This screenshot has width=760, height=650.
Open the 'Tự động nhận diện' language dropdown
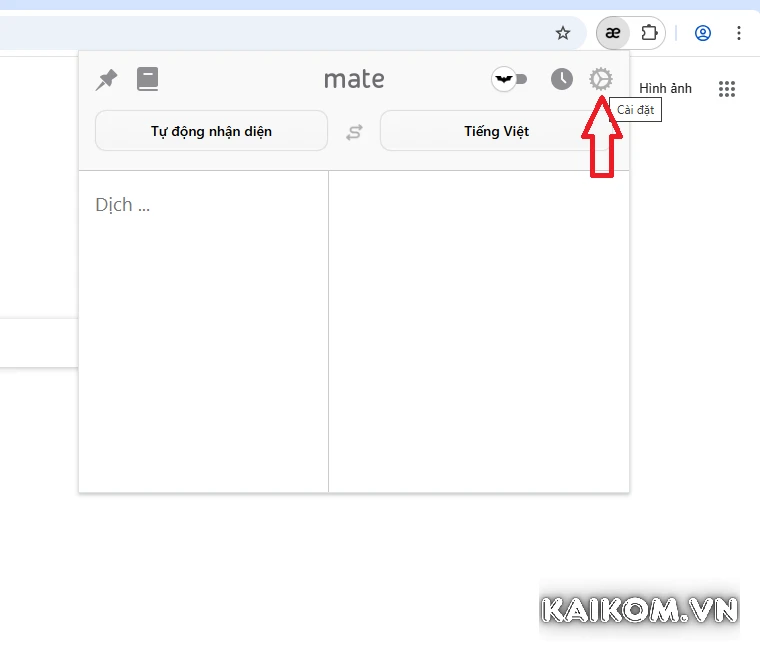point(211,131)
